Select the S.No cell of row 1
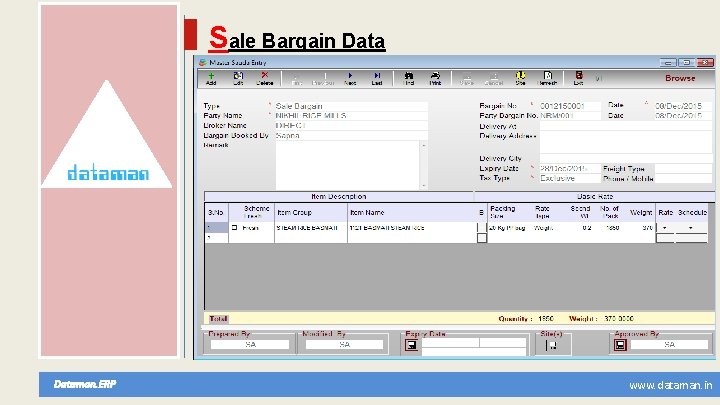Image resolution: width=720 pixels, height=405 pixels. click(216, 228)
